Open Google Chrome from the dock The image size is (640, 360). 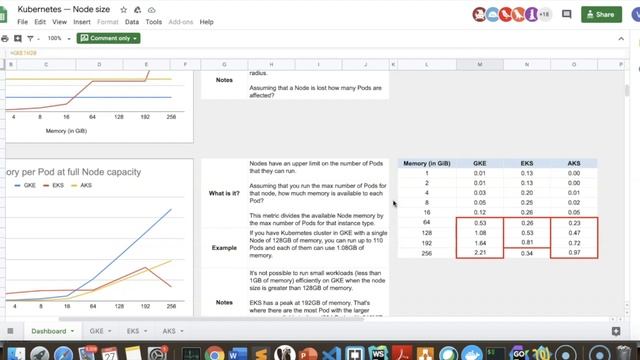215,353
